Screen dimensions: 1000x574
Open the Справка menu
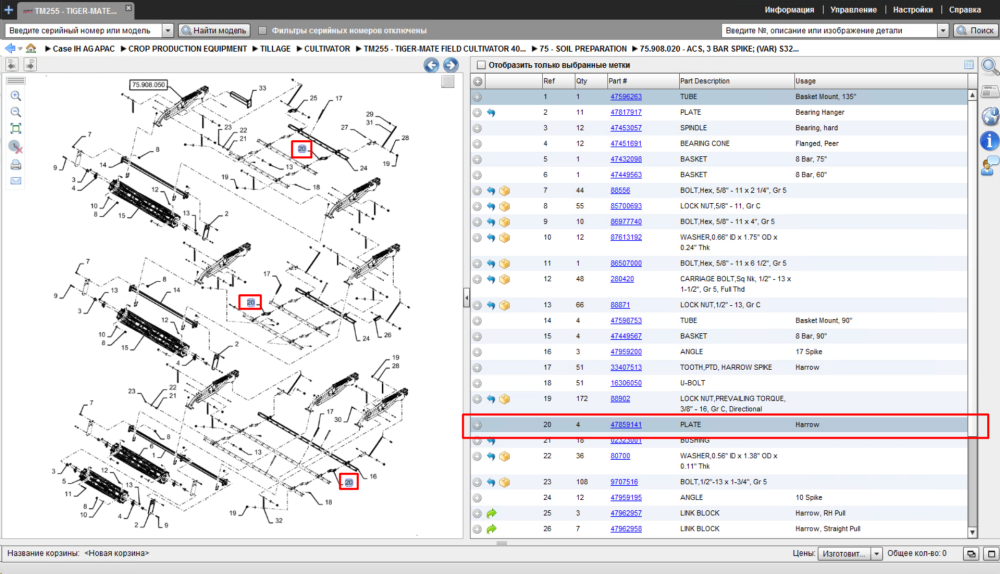point(964,10)
